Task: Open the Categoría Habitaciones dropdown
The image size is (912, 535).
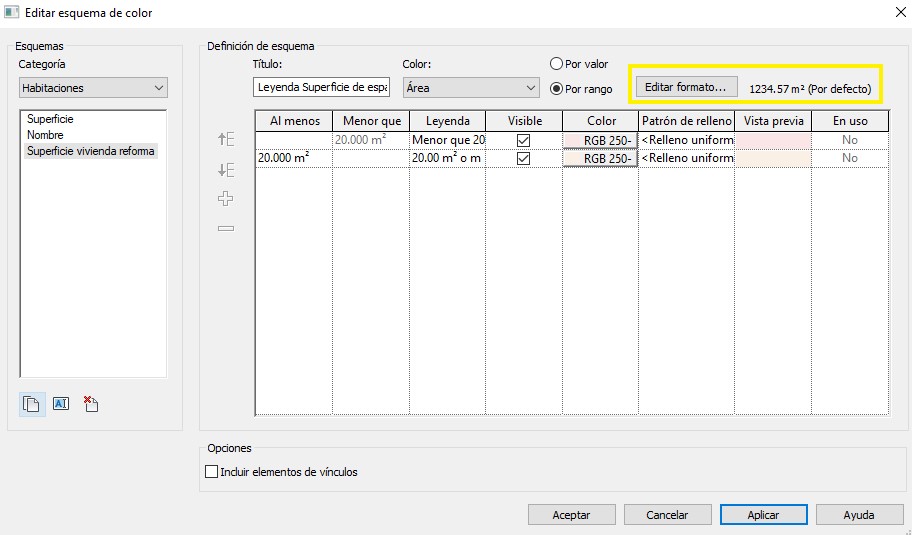Action: tap(94, 88)
